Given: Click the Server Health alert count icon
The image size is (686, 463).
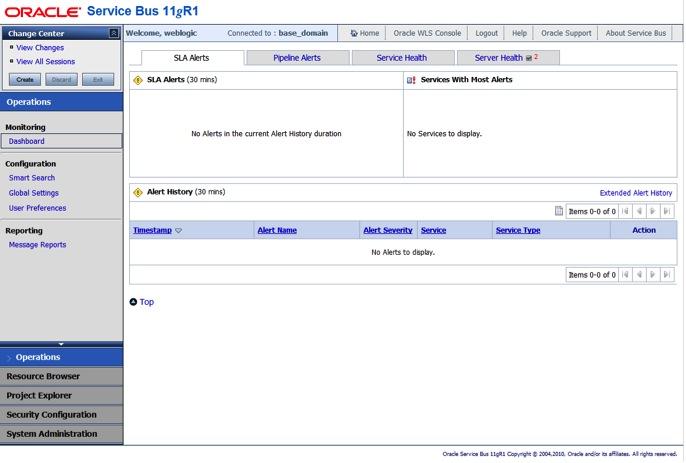Looking at the screenshot, I should coord(529,58).
